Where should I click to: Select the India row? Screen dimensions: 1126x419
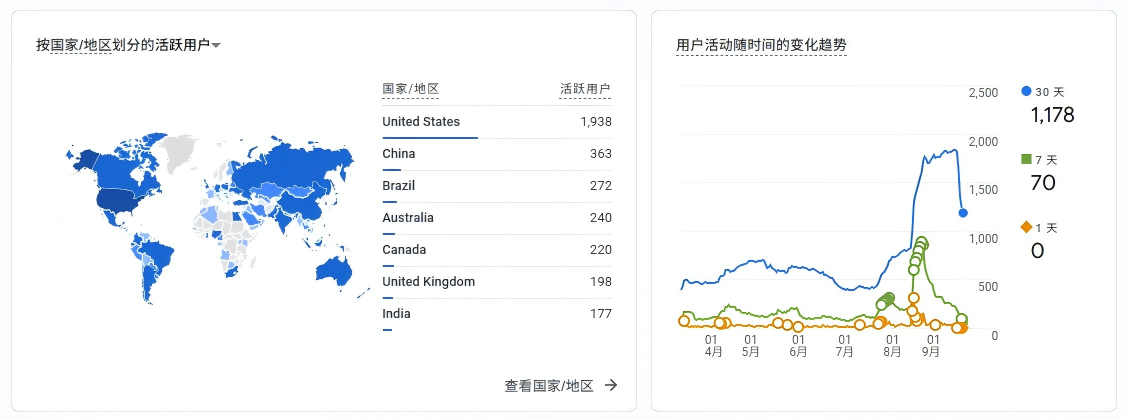[497, 314]
